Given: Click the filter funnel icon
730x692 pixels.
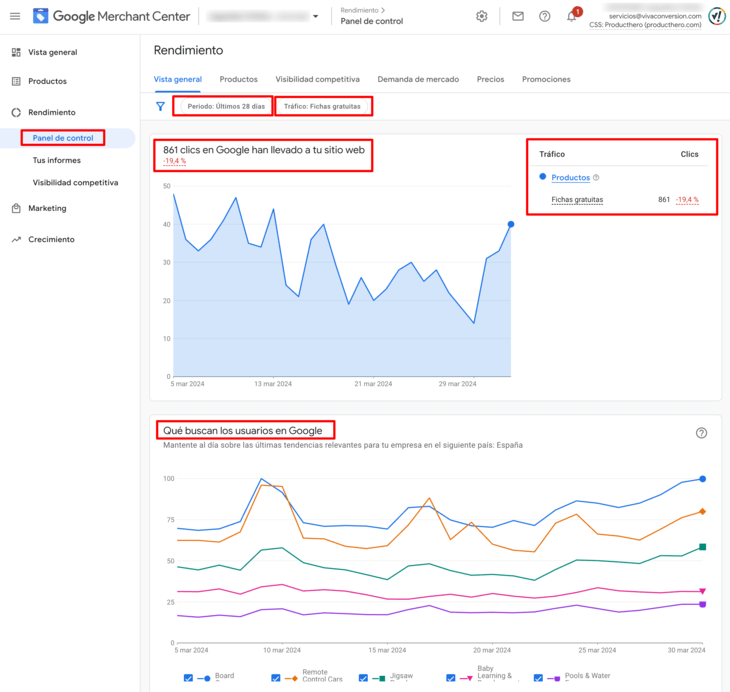Looking at the screenshot, I should click(161, 107).
